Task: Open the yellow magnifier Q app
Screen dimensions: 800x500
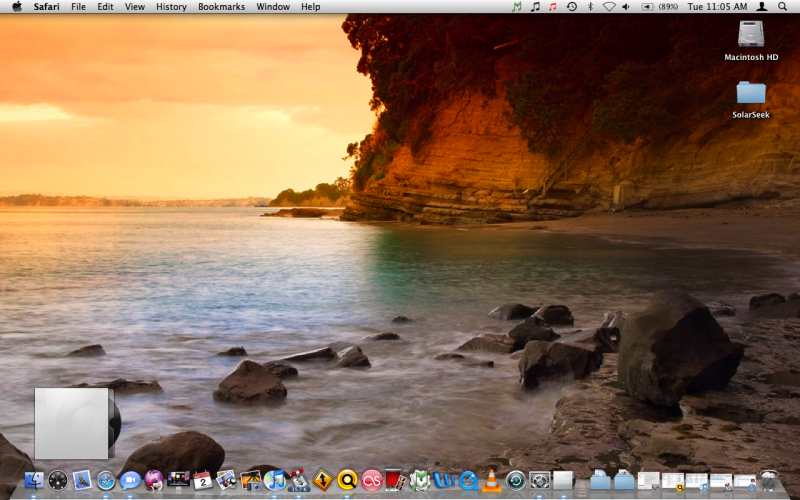Action: coord(347,480)
